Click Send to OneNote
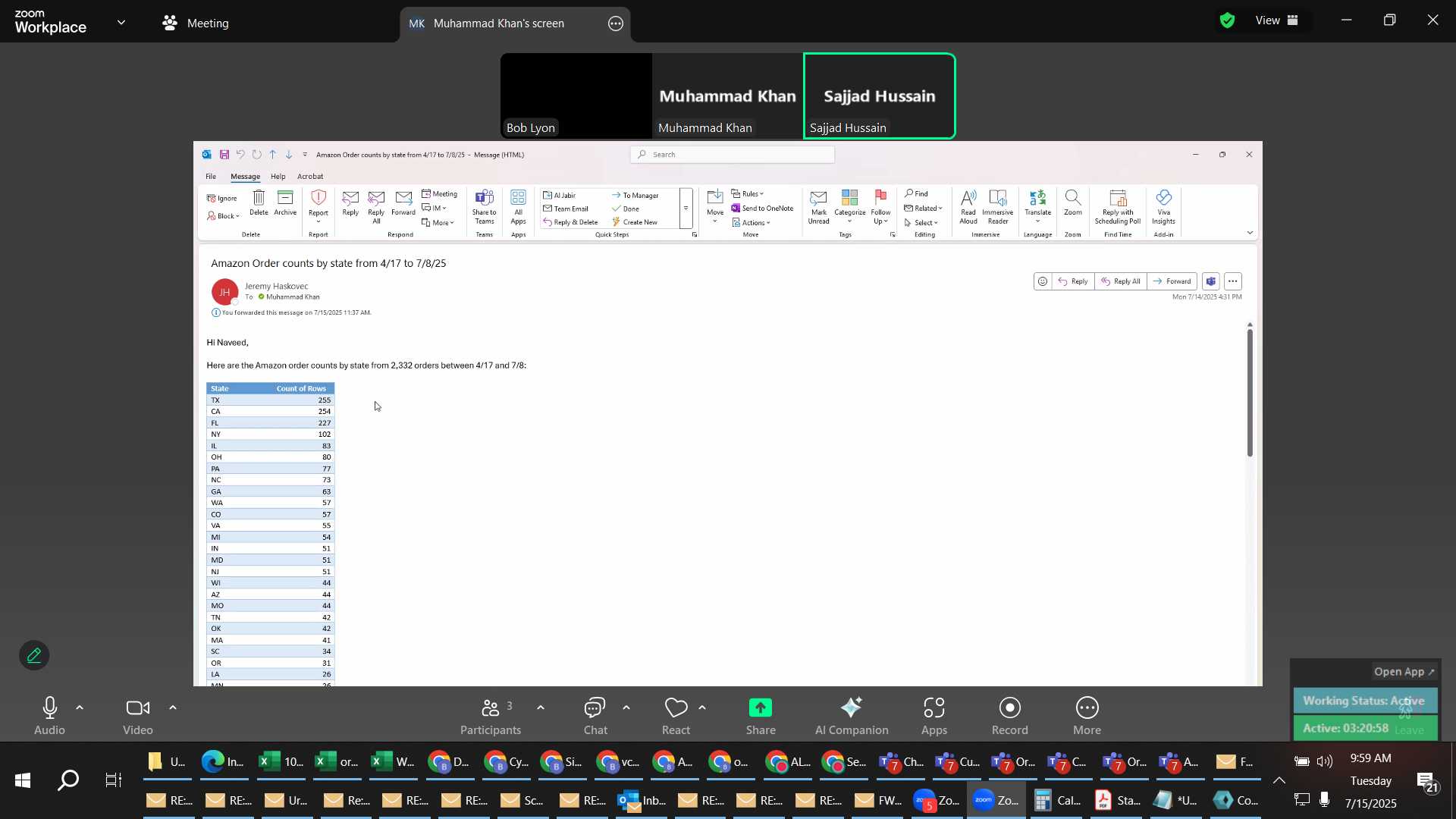The width and height of the screenshot is (1456, 819). (762, 209)
